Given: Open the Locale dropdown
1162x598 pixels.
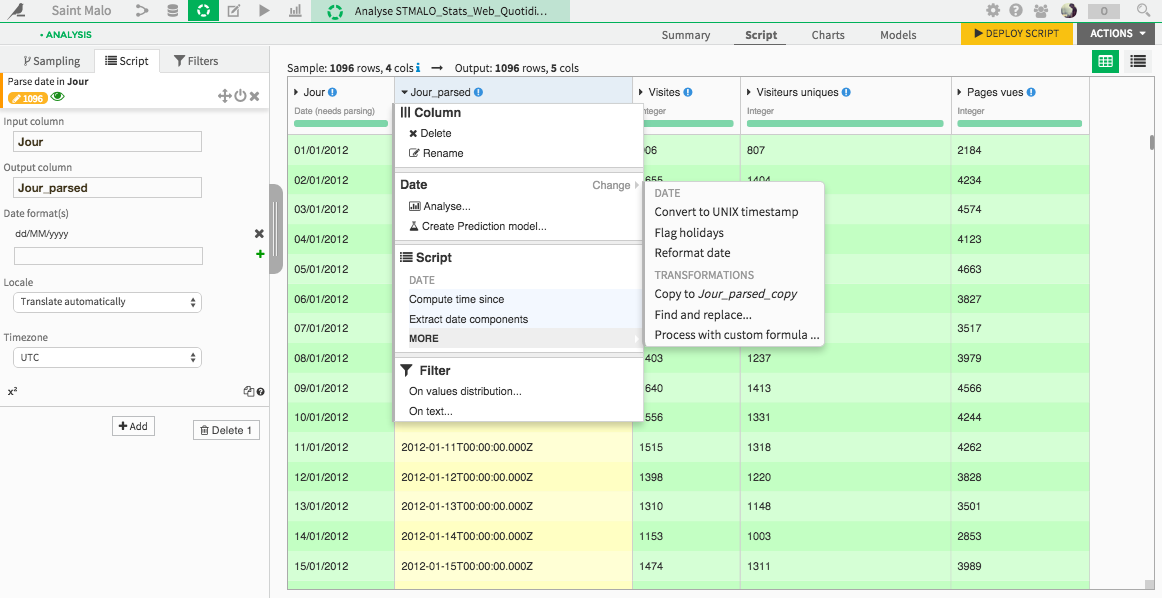Looking at the screenshot, I should [x=108, y=302].
